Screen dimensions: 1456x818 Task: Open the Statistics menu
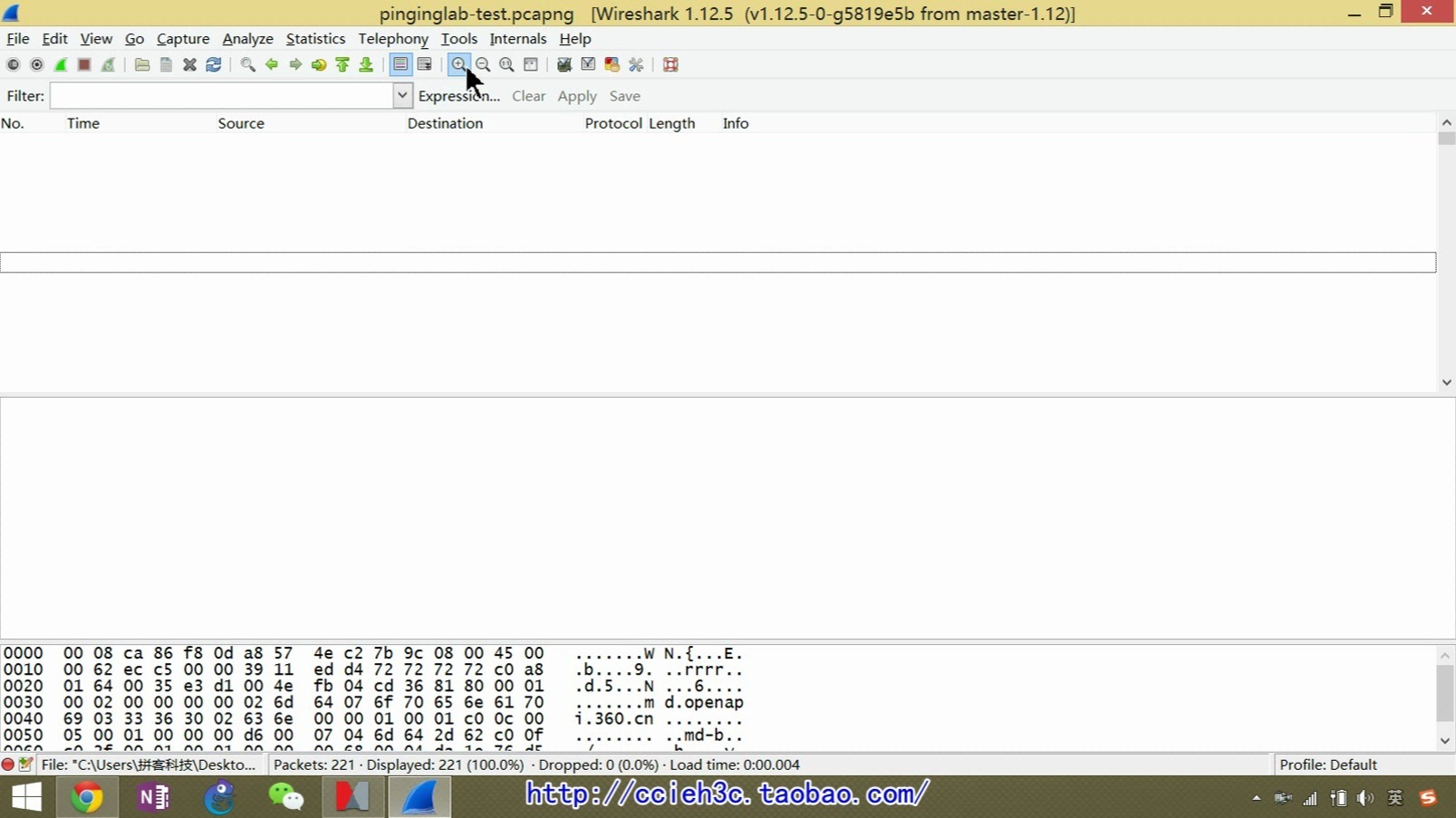[x=315, y=39]
